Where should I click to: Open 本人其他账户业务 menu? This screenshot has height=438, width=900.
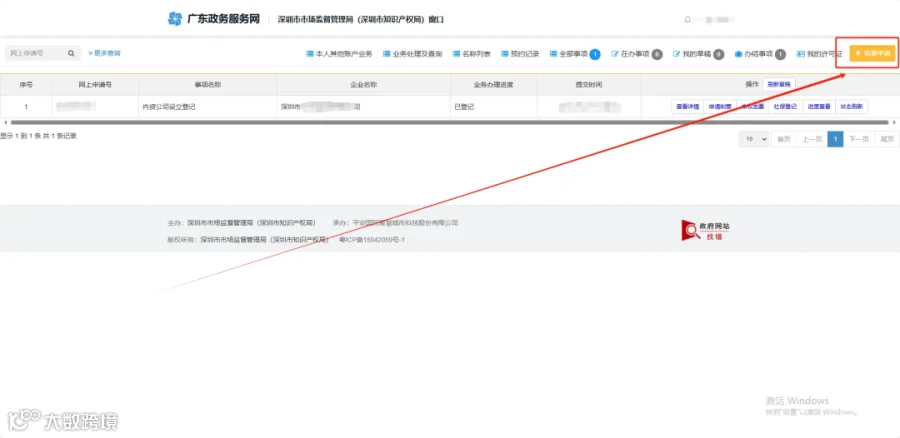(339, 54)
